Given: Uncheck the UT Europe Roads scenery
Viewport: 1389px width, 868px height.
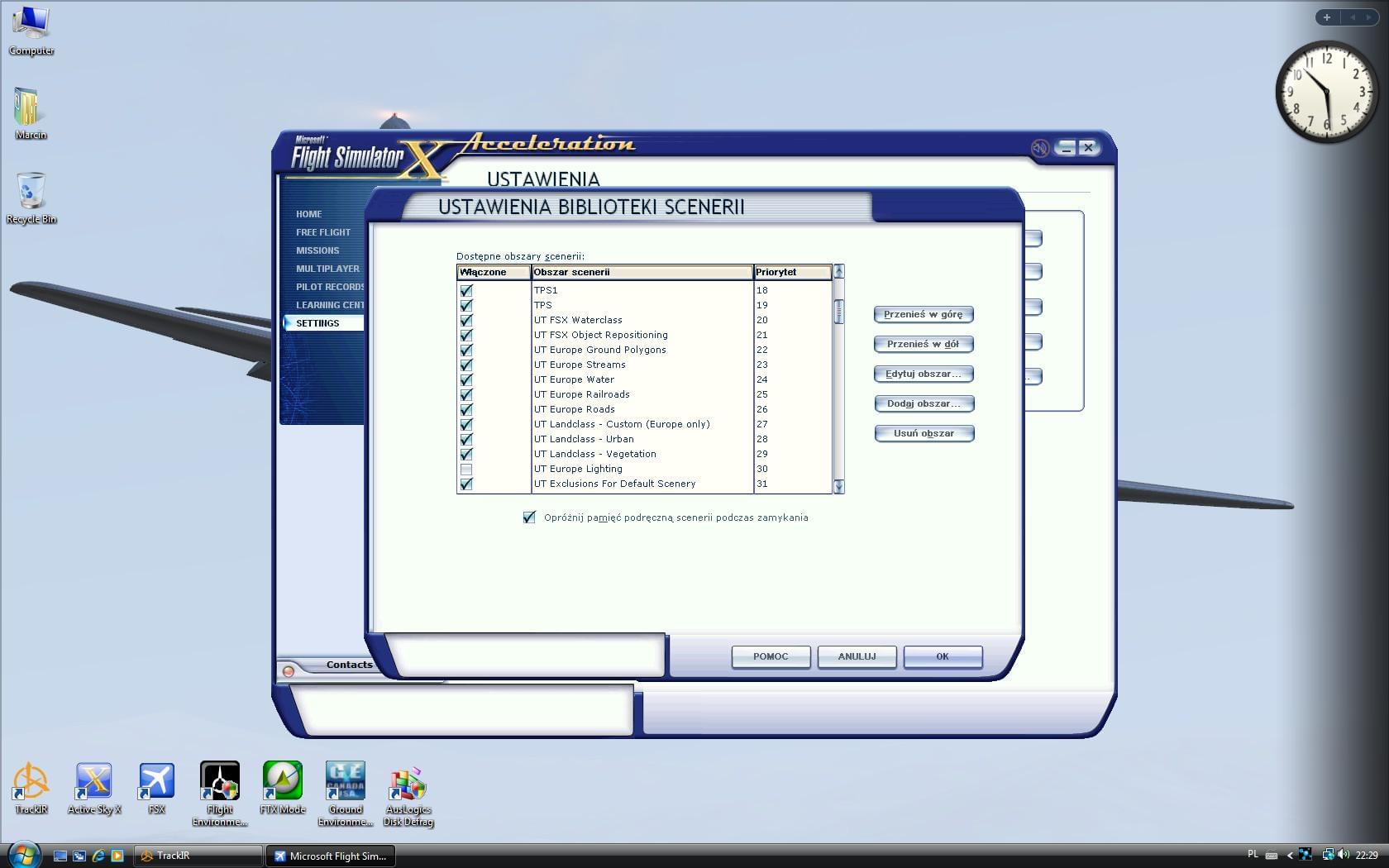Looking at the screenshot, I should click(x=466, y=410).
